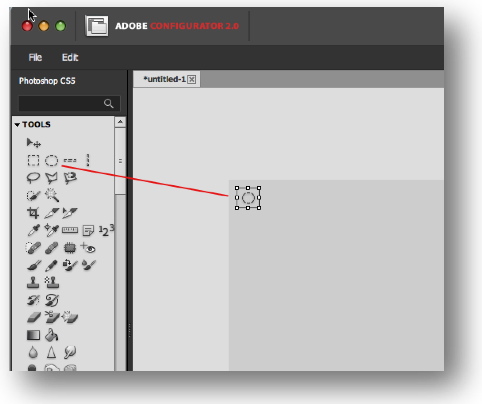Select the Rectangular Marquee tool
Viewport: 482px width, 404px height.
[x=33, y=160]
